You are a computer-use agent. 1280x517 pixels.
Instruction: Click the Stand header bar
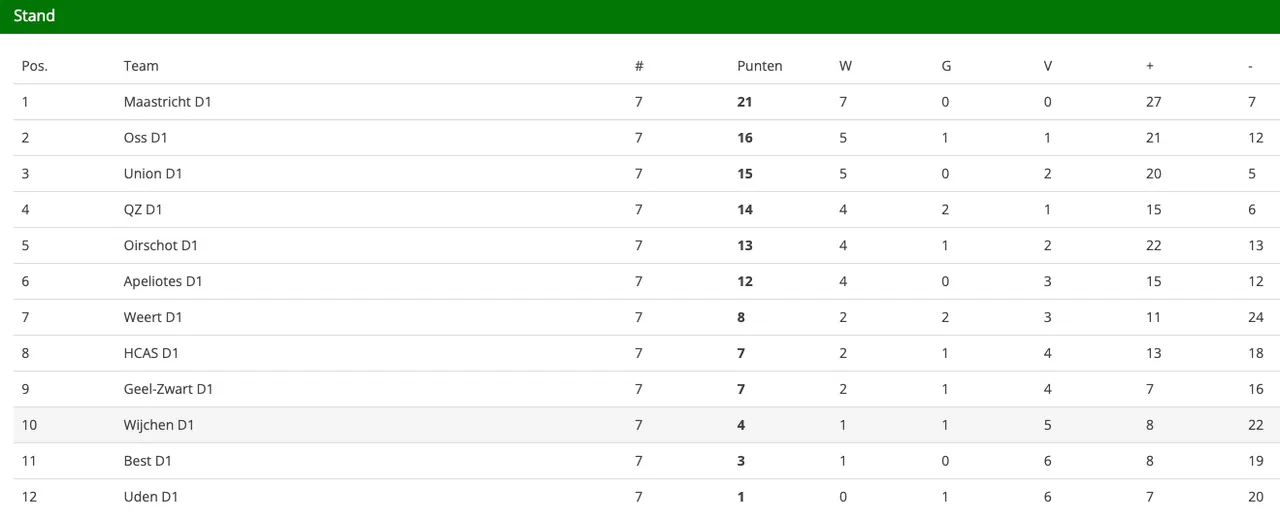click(640, 16)
